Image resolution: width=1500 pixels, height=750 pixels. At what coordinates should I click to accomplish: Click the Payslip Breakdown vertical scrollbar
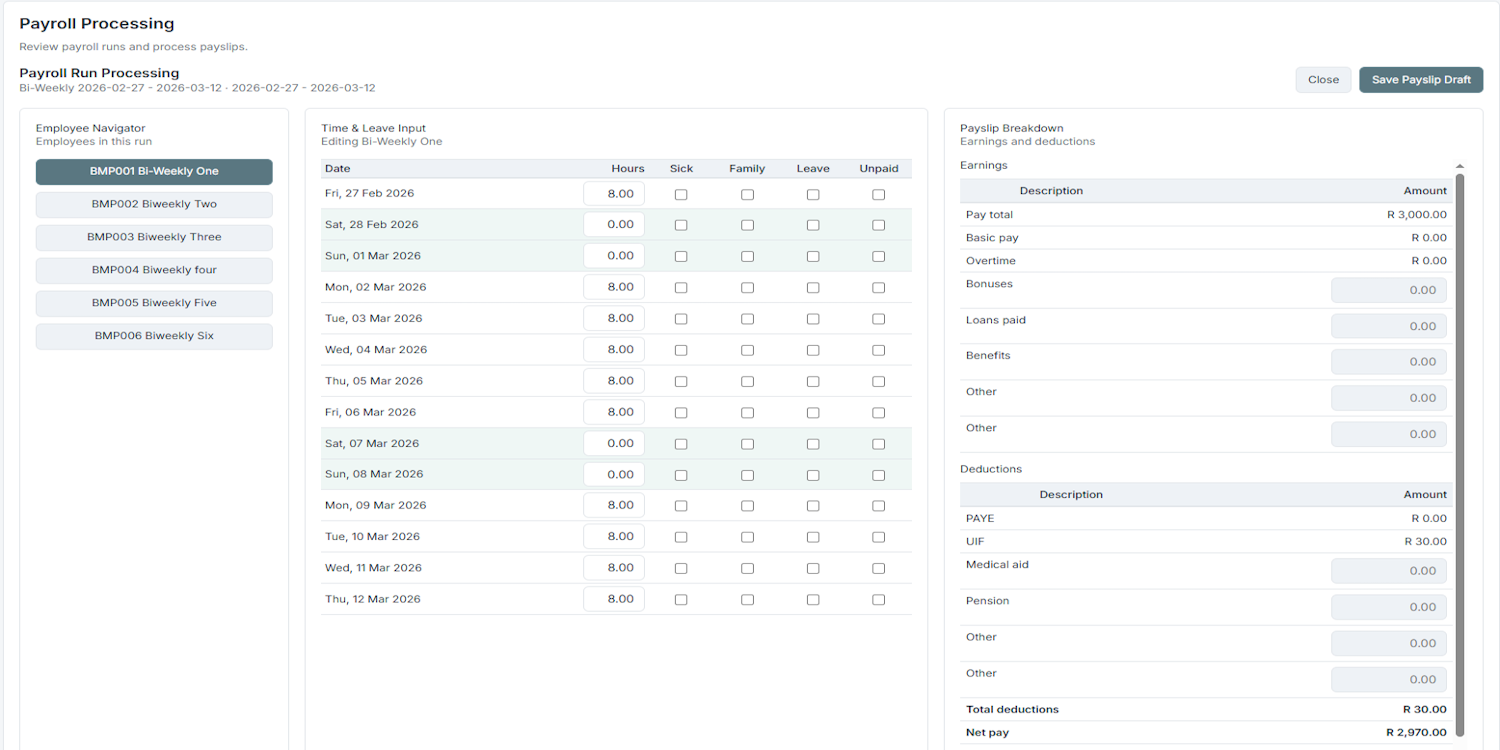click(1460, 450)
